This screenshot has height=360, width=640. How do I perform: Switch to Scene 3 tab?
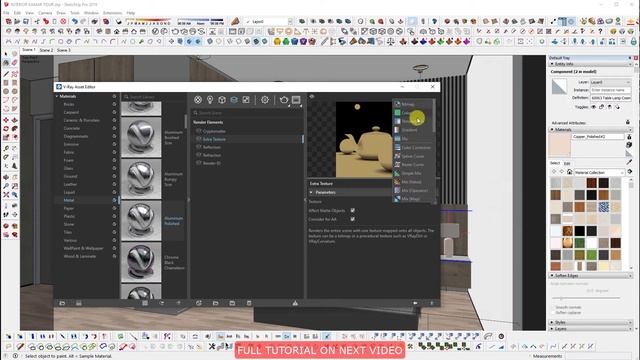tap(64, 50)
